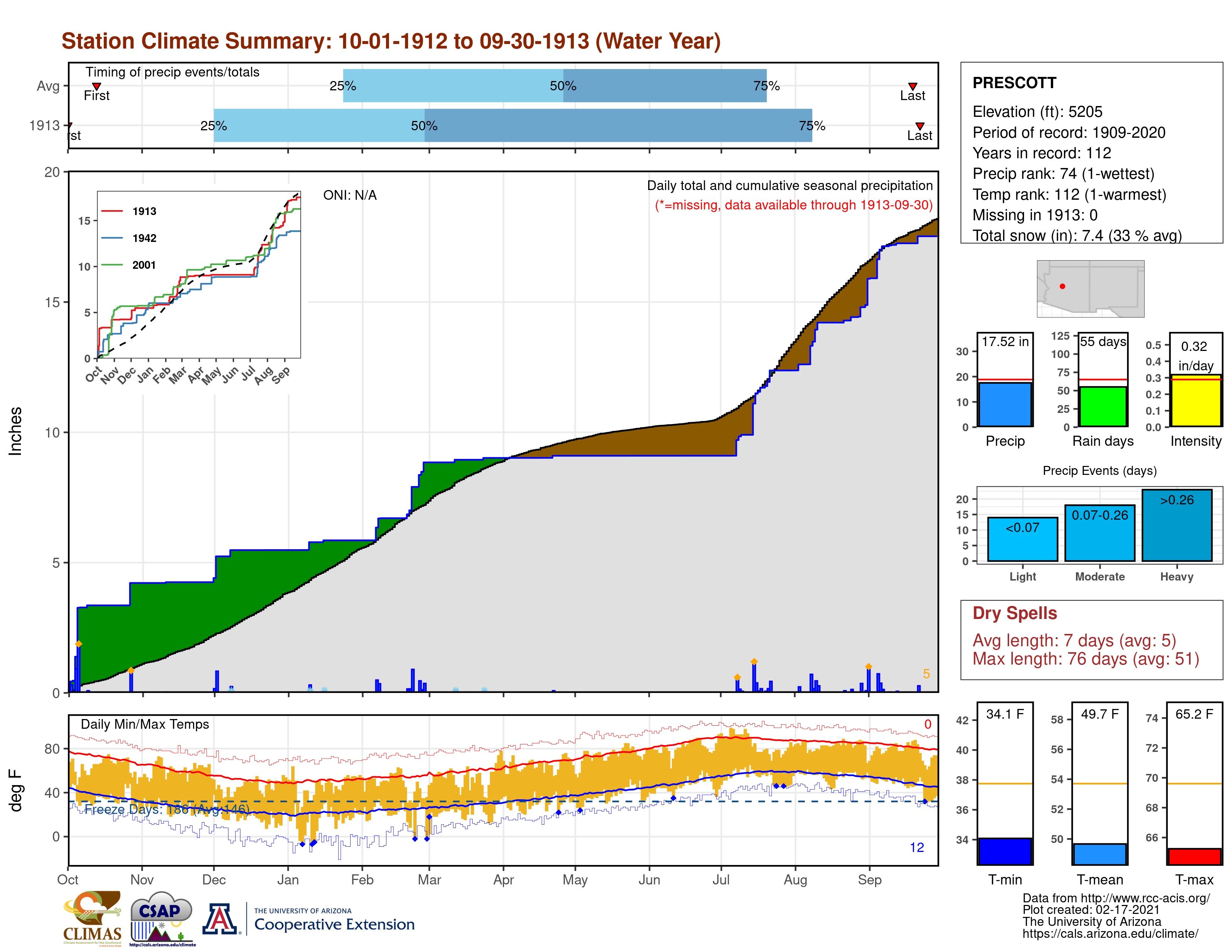
Task: Click the 1913 row 75% label
Action: [812, 126]
